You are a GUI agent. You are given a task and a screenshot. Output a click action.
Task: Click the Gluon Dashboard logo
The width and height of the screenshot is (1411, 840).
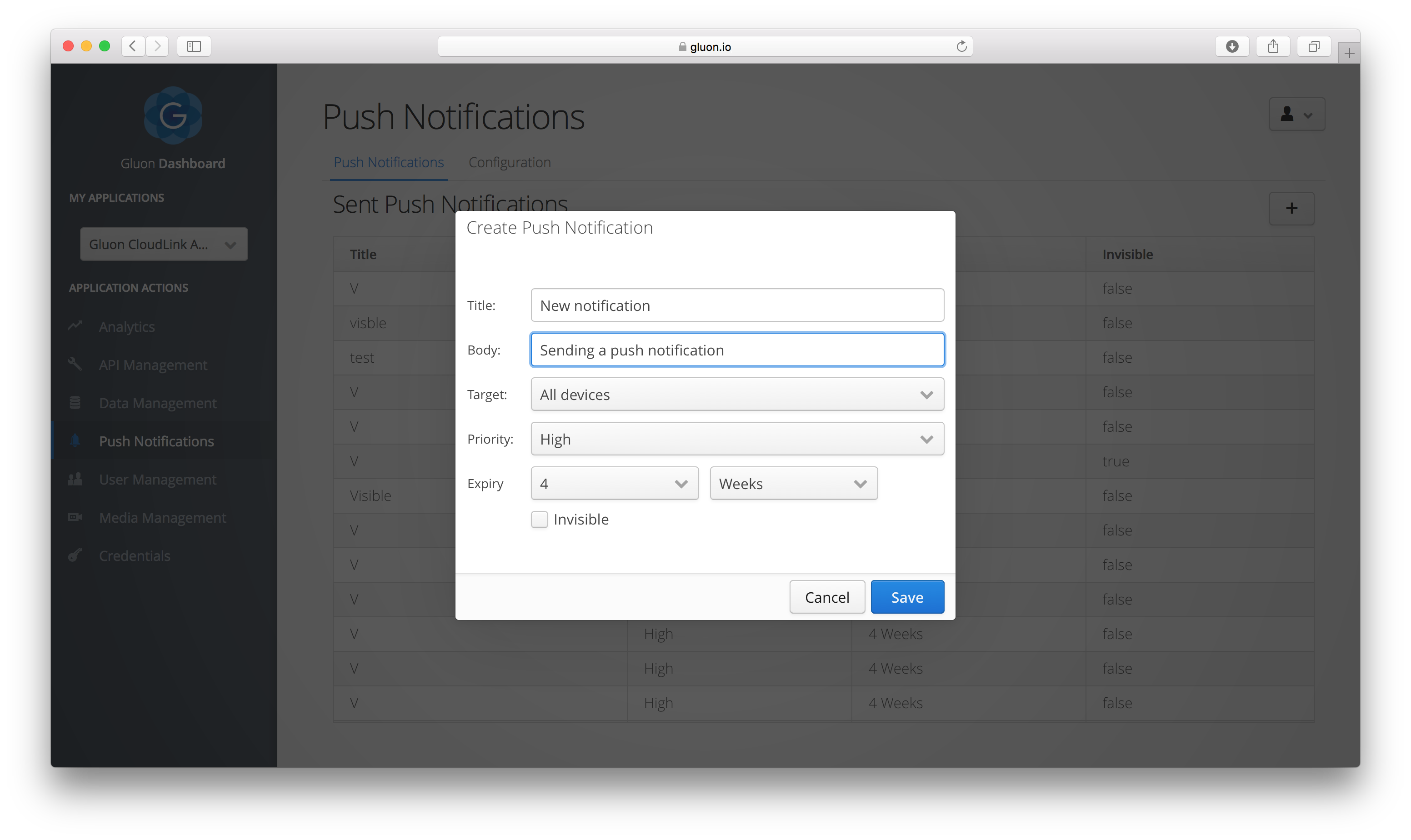click(173, 115)
